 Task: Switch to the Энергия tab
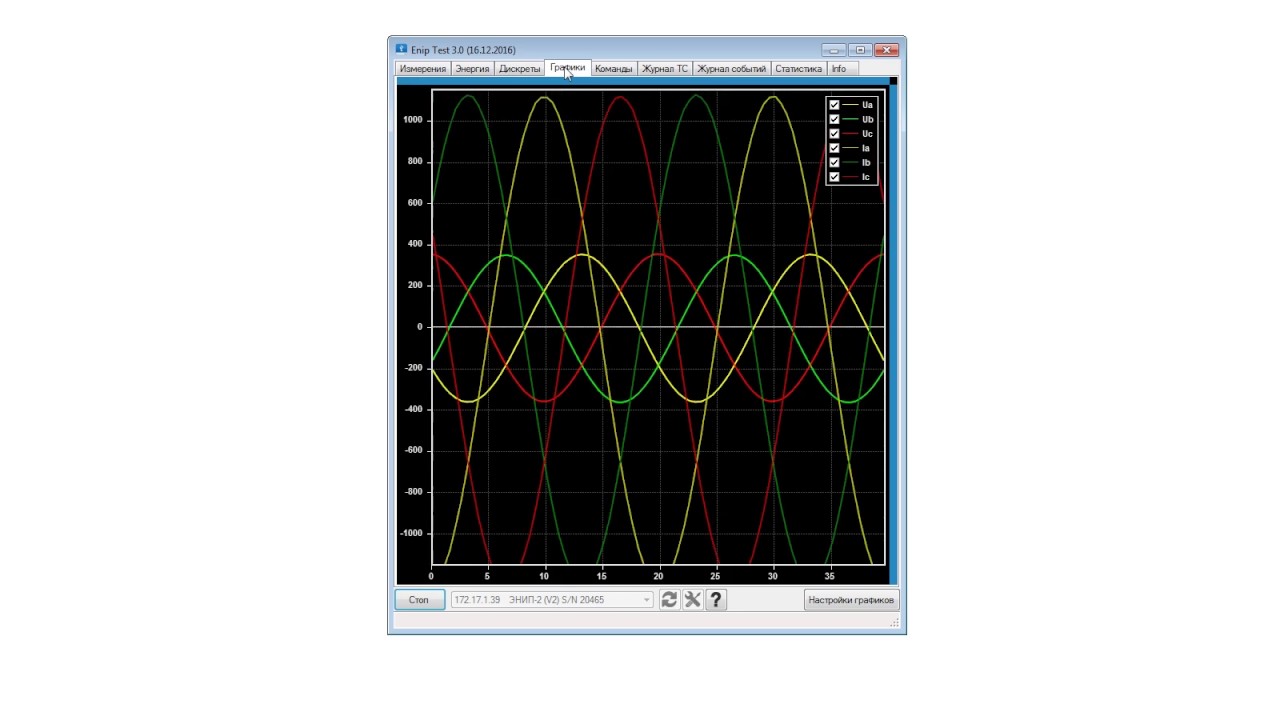472,69
